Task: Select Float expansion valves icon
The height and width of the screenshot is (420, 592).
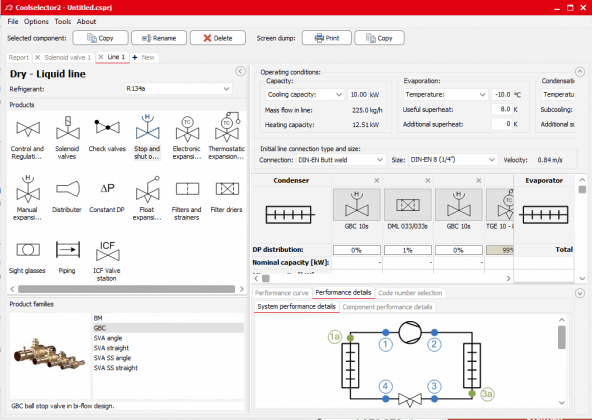Action: point(148,189)
